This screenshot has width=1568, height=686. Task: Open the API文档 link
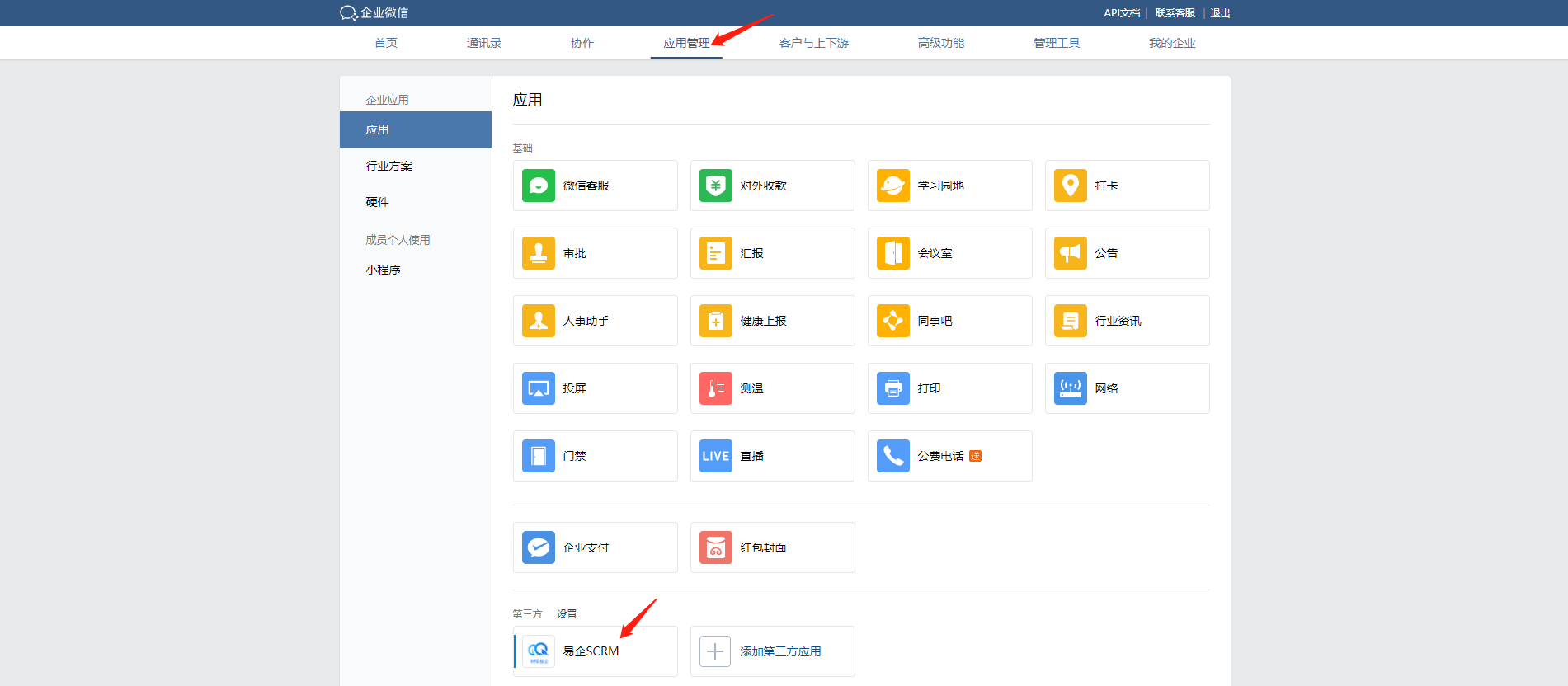[1122, 13]
